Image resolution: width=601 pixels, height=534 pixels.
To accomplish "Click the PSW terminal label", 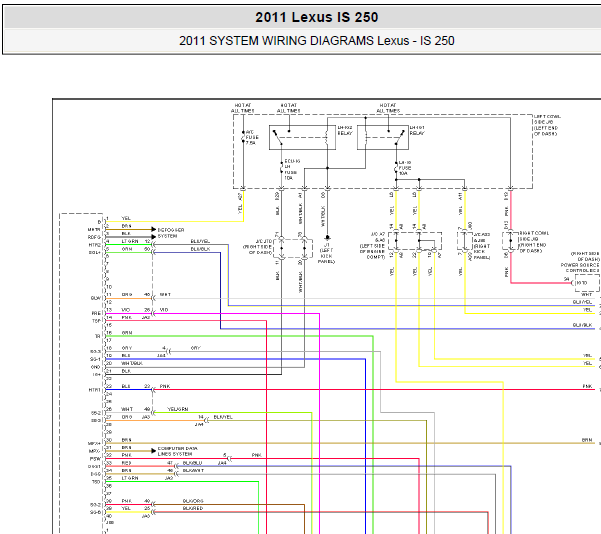I will click(95, 459).
